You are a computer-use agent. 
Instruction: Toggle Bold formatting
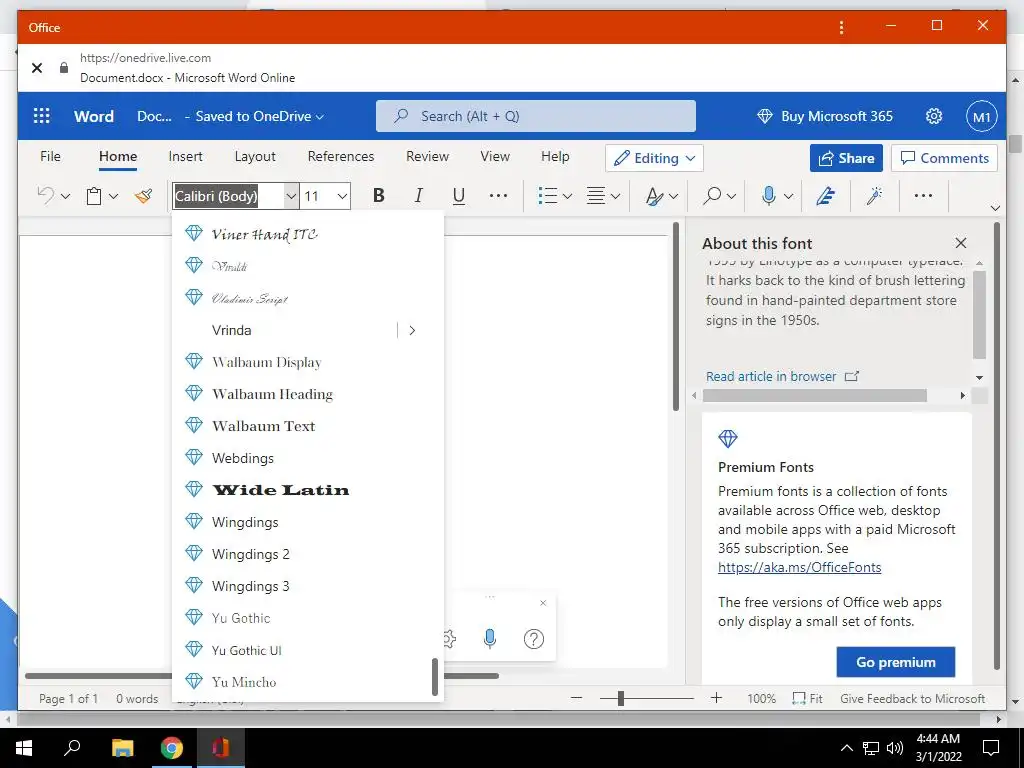[379, 195]
